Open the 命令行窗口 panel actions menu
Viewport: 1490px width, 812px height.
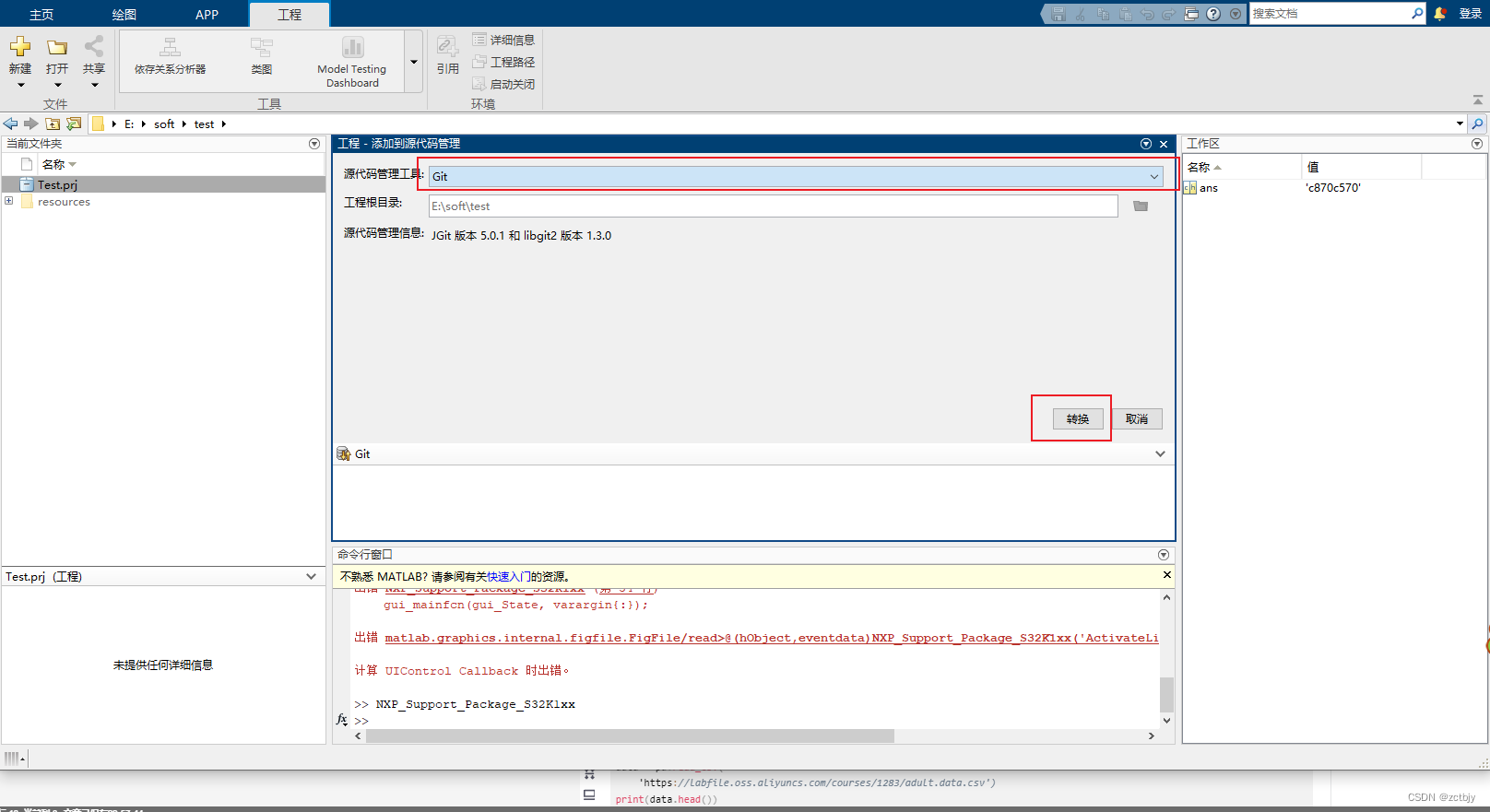coord(1164,555)
